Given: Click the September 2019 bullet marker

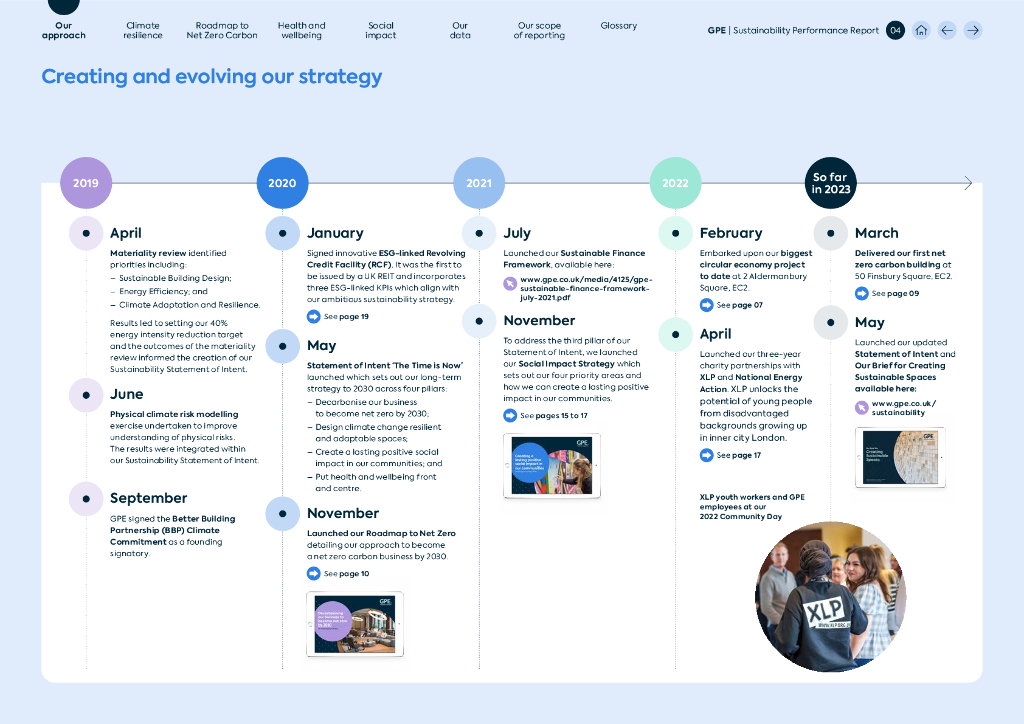Looking at the screenshot, I should [x=86, y=499].
